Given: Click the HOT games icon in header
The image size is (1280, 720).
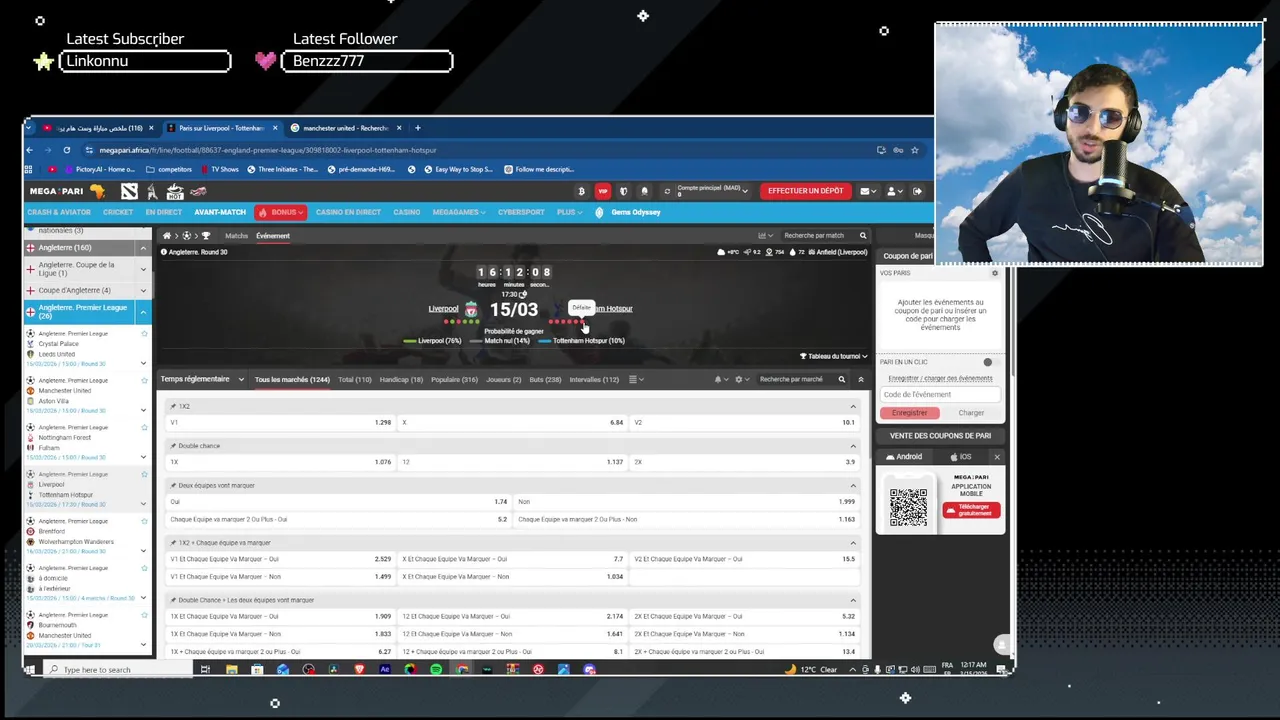Looking at the screenshot, I should [x=175, y=191].
